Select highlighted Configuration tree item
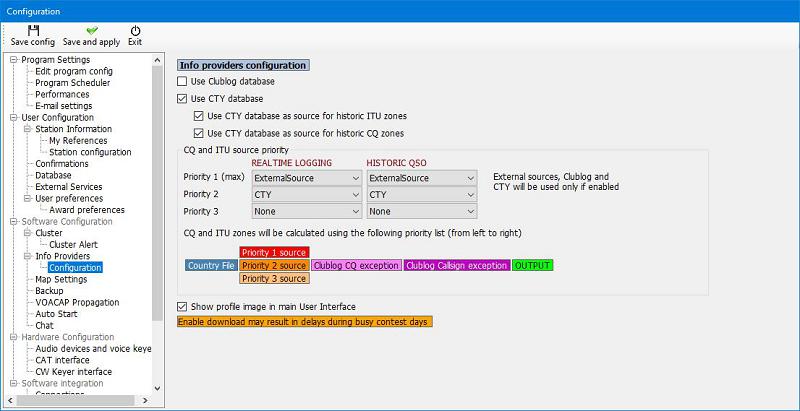 click(x=76, y=268)
